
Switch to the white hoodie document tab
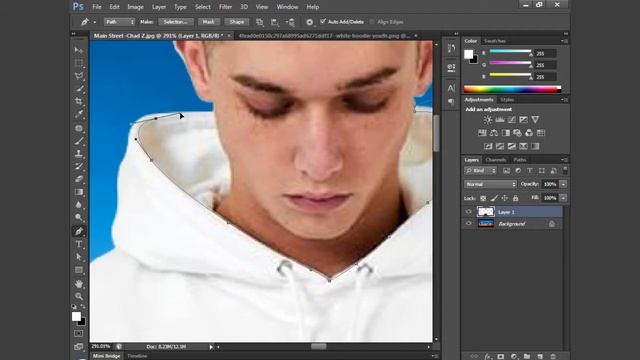pos(324,36)
